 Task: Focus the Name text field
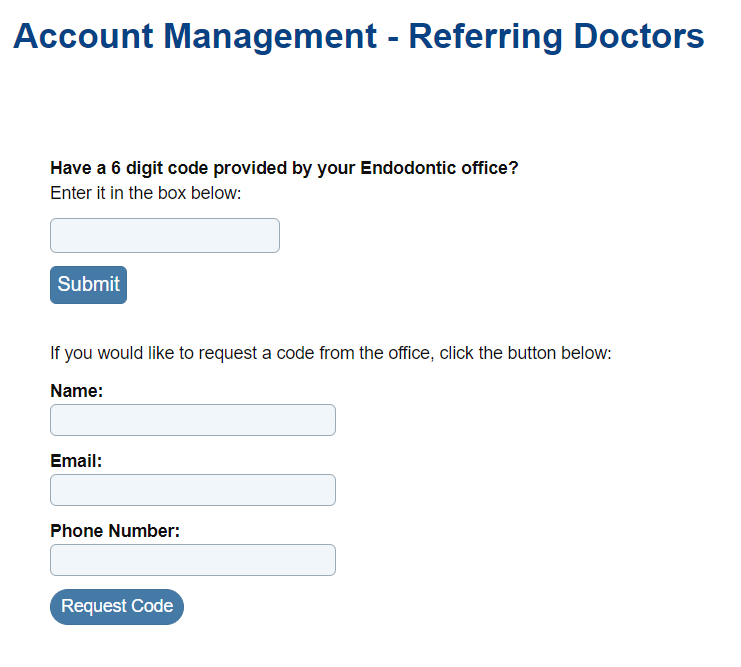(x=193, y=420)
